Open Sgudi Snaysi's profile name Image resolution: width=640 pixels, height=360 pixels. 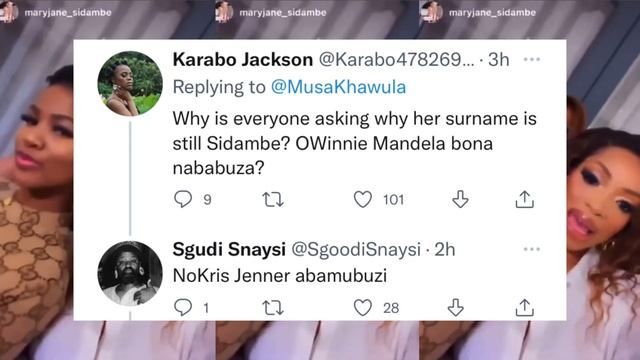point(229,249)
